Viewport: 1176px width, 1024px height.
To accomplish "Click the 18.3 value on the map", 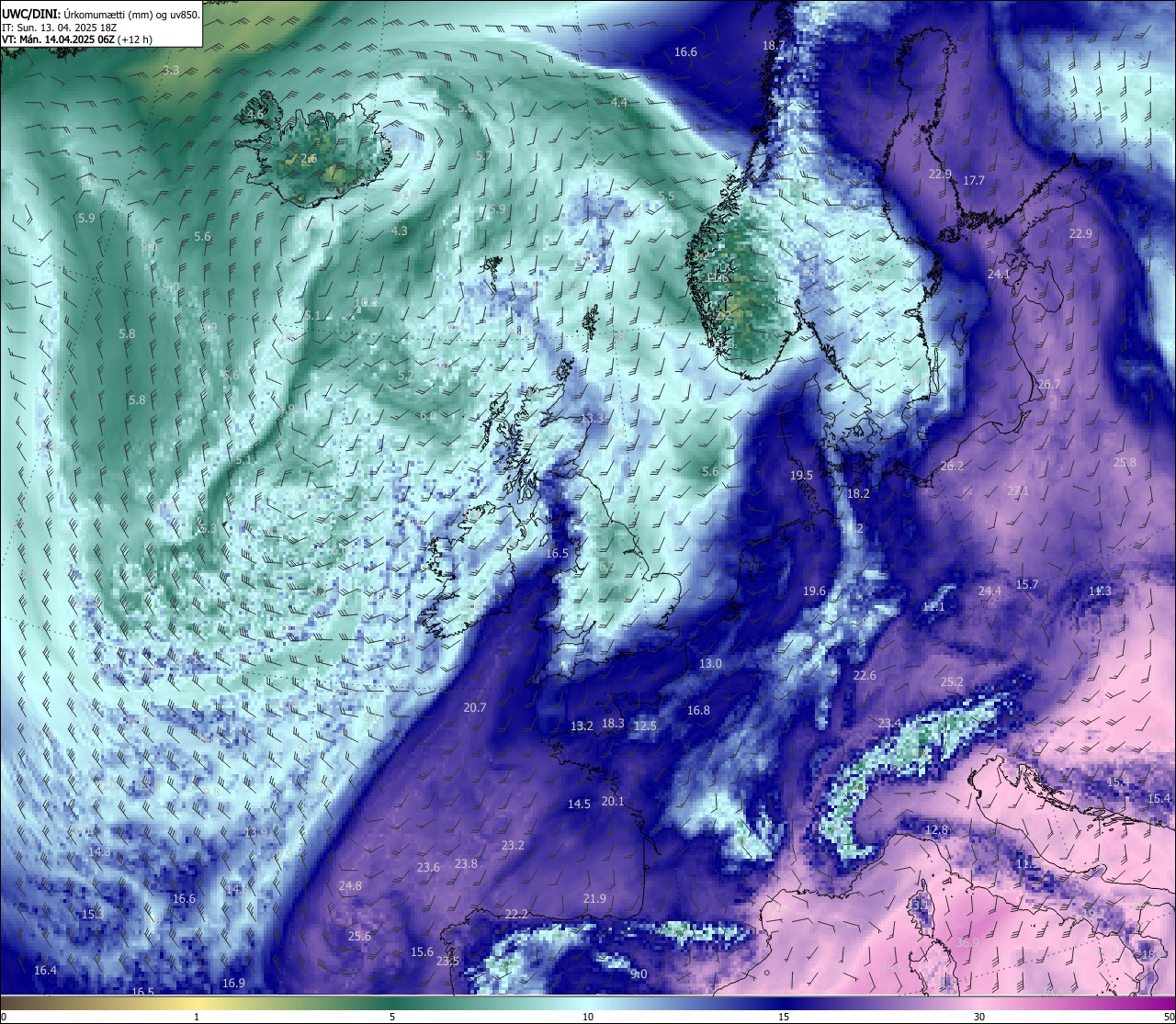I will pyautogui.click(x=613, y=723).
